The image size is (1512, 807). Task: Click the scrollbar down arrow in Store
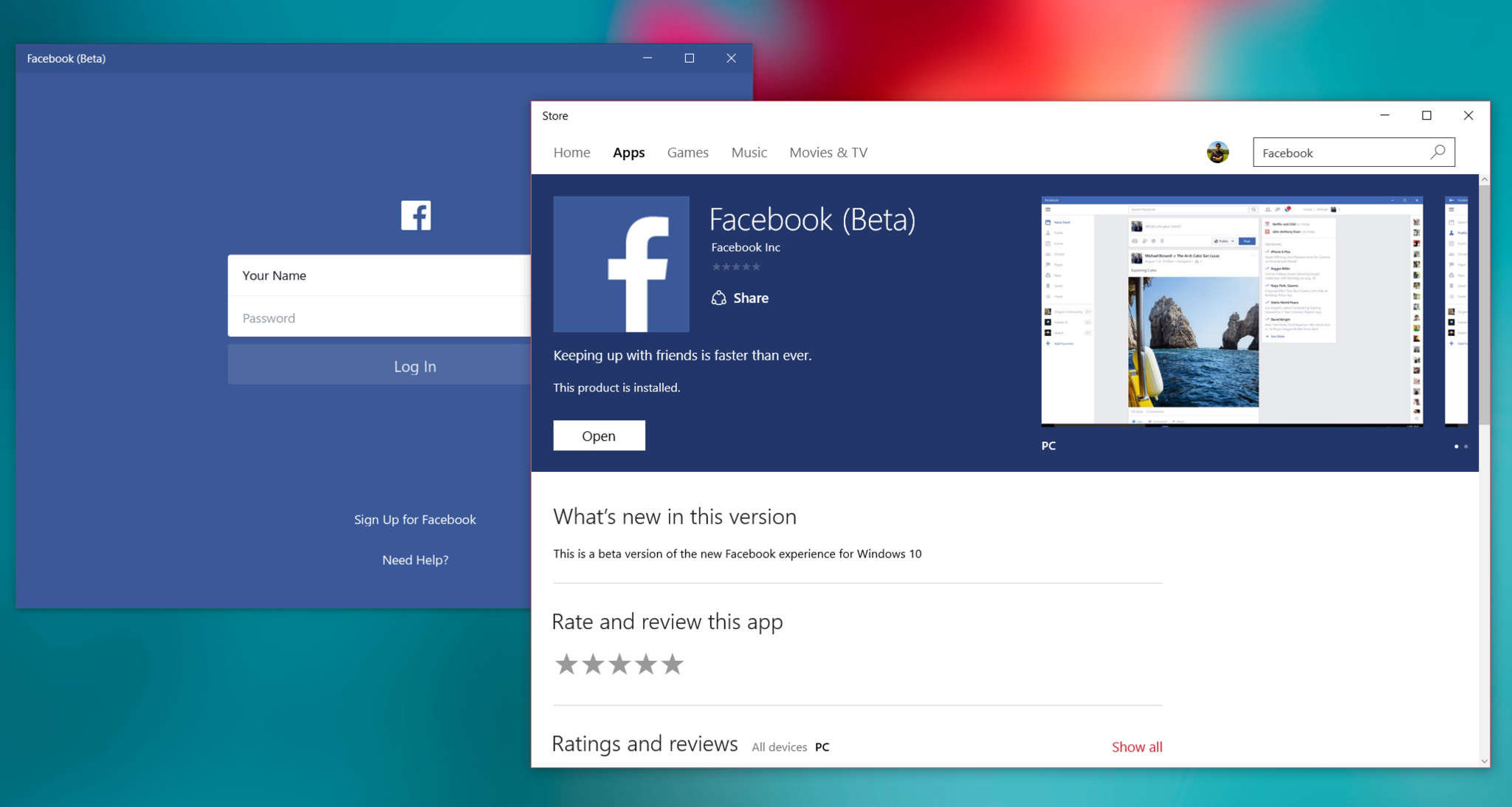coord(1484,760)
